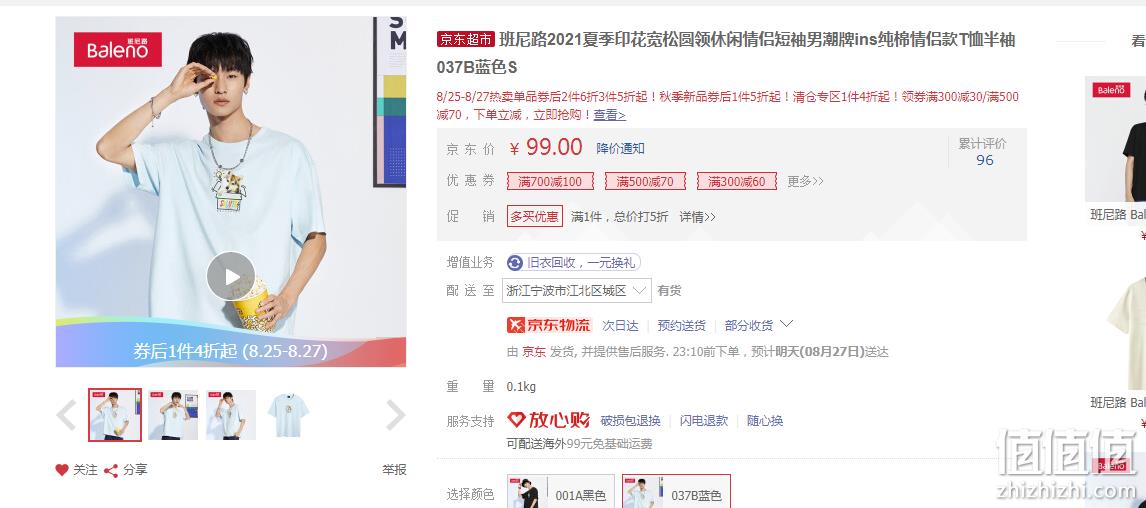Image resolution: width=1146 pixels, height=508 pixels.
Task: Select the 037B蓝色 color option
Action: (x=677, y=493)
